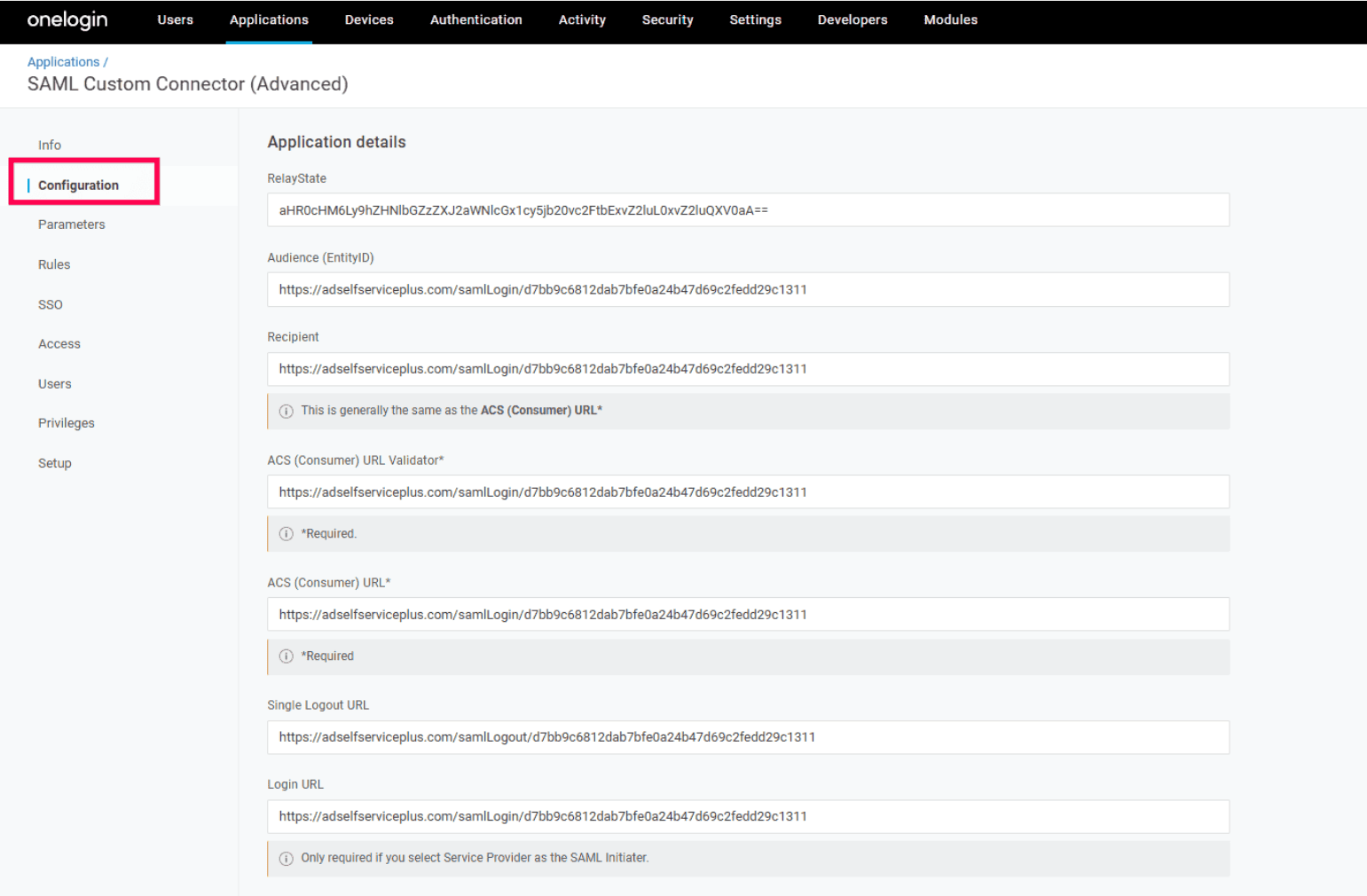
Task: Open the Authentication menu
Action: coord(476,20)
